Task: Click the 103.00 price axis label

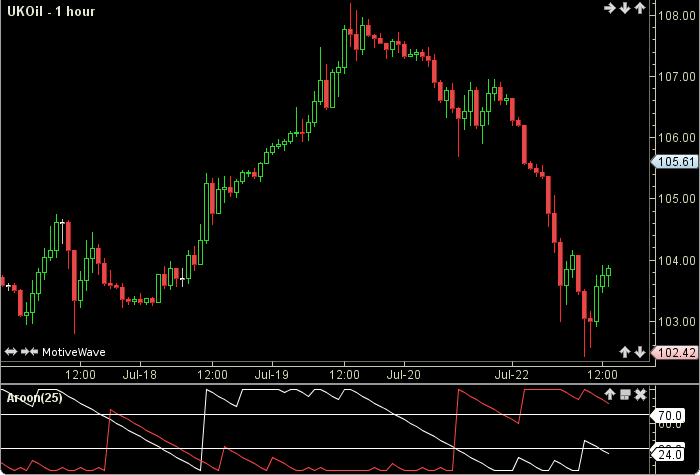Action: point(677,321)
